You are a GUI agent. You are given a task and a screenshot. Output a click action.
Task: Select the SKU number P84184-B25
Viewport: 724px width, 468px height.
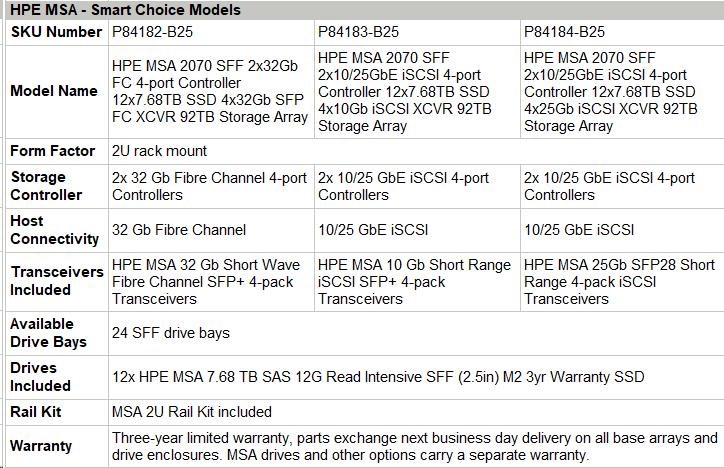click(565, 32)
